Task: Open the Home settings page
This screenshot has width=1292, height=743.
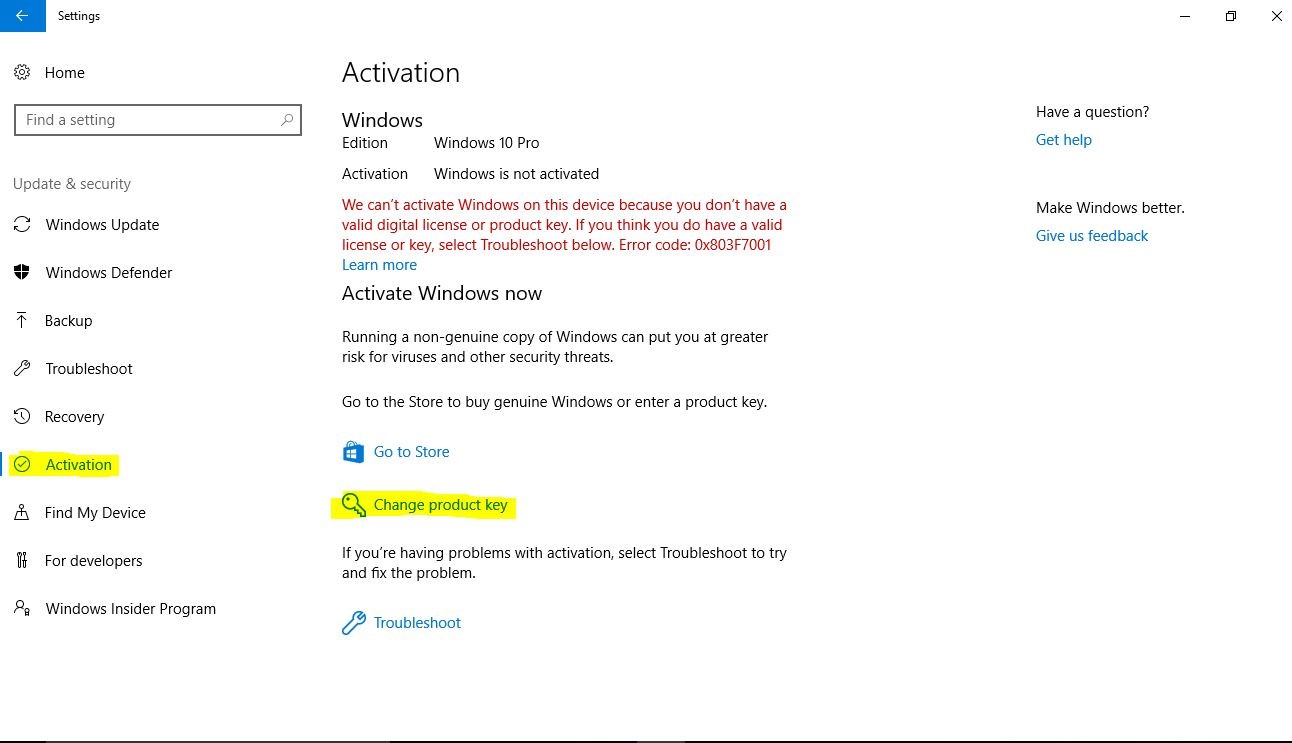Action: click(65, 73)
